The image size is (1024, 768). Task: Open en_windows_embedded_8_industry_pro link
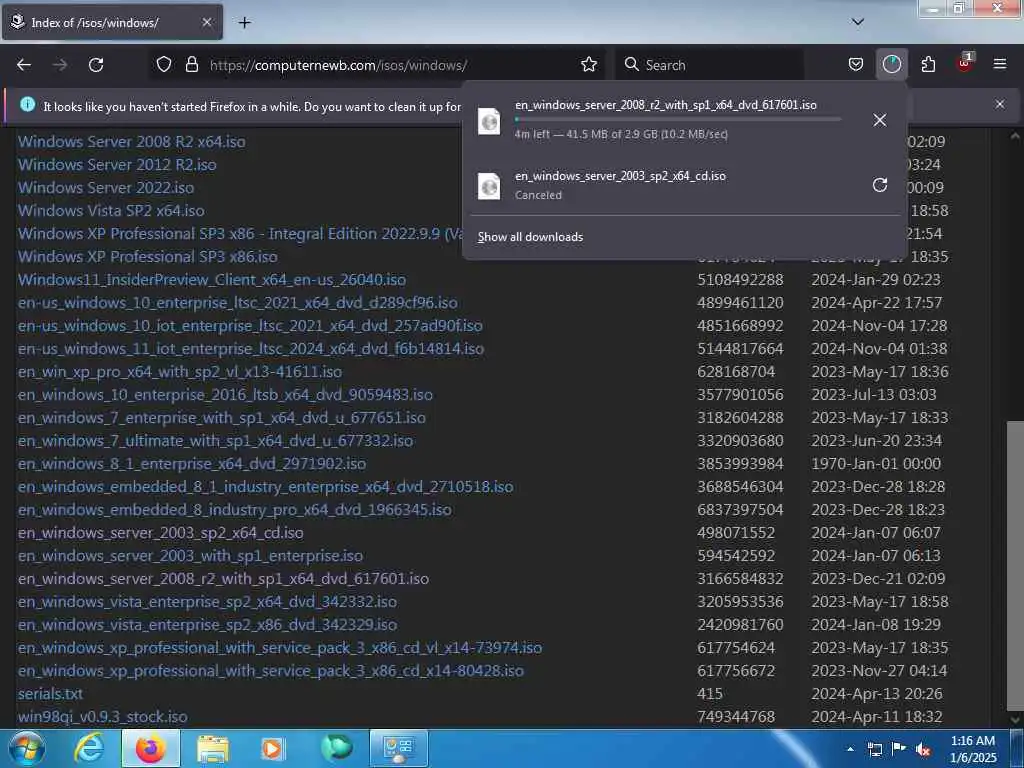tap(234, 509)
